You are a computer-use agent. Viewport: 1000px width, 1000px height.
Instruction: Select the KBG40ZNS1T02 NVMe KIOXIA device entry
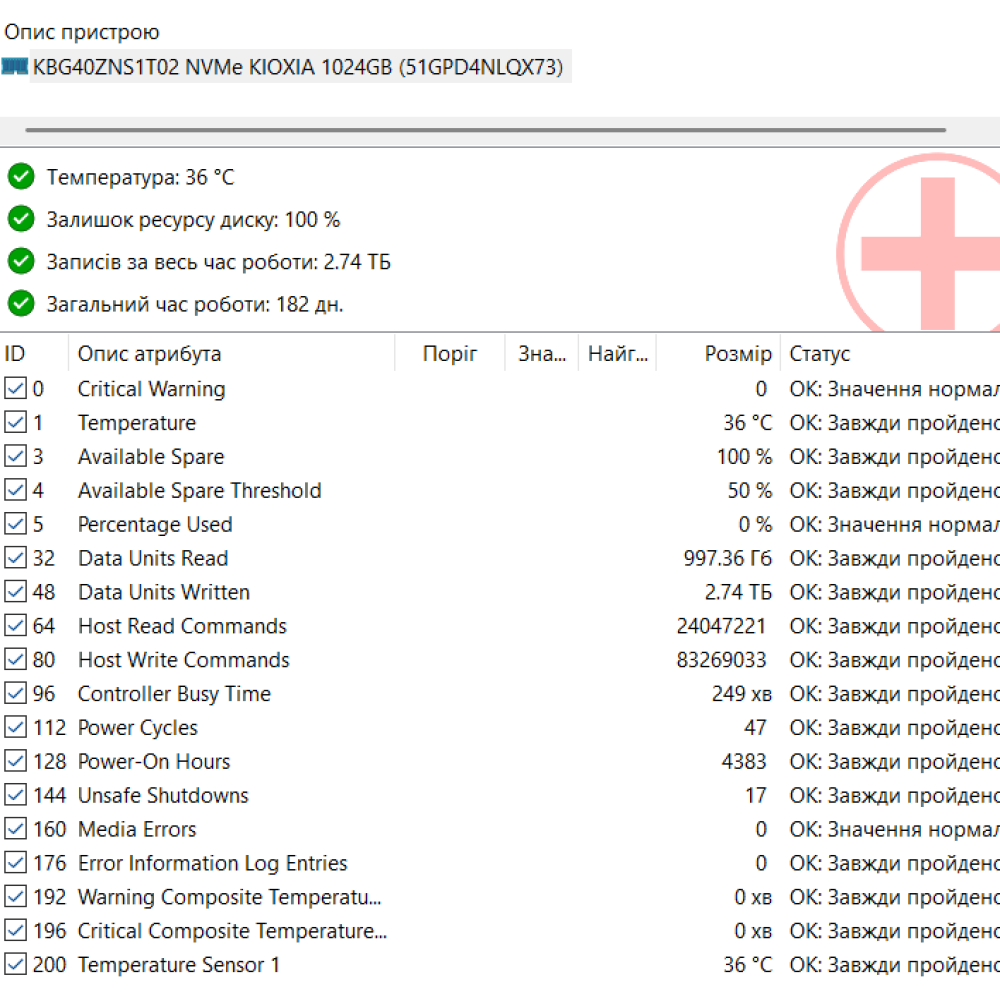click(x=298, y=68)
